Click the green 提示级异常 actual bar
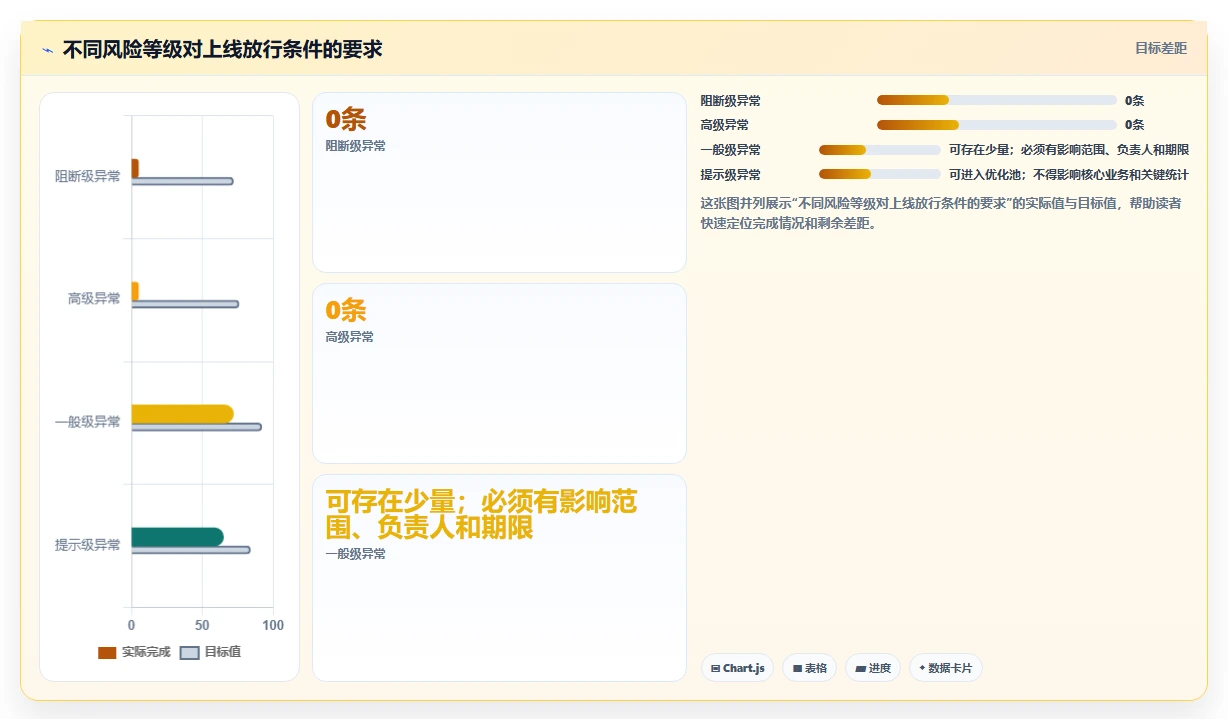The height and width of the screenshot is (719, 1228). [177, 537]
